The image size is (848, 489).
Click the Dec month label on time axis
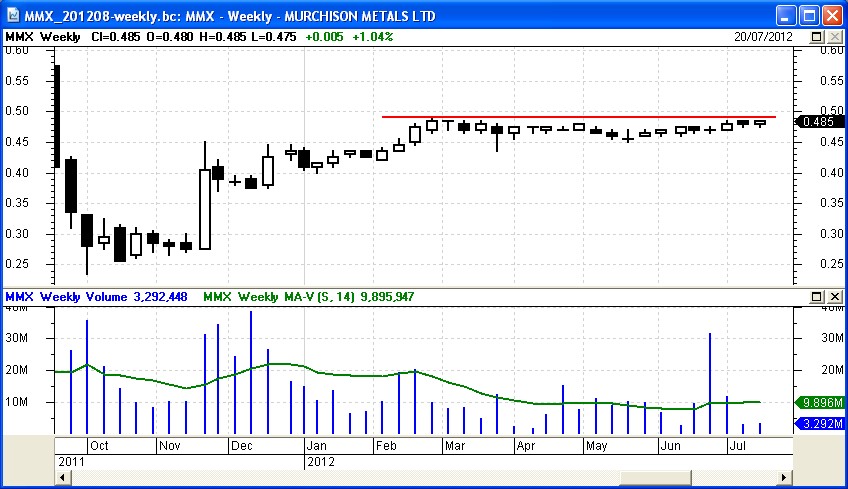tap(241, 446)
